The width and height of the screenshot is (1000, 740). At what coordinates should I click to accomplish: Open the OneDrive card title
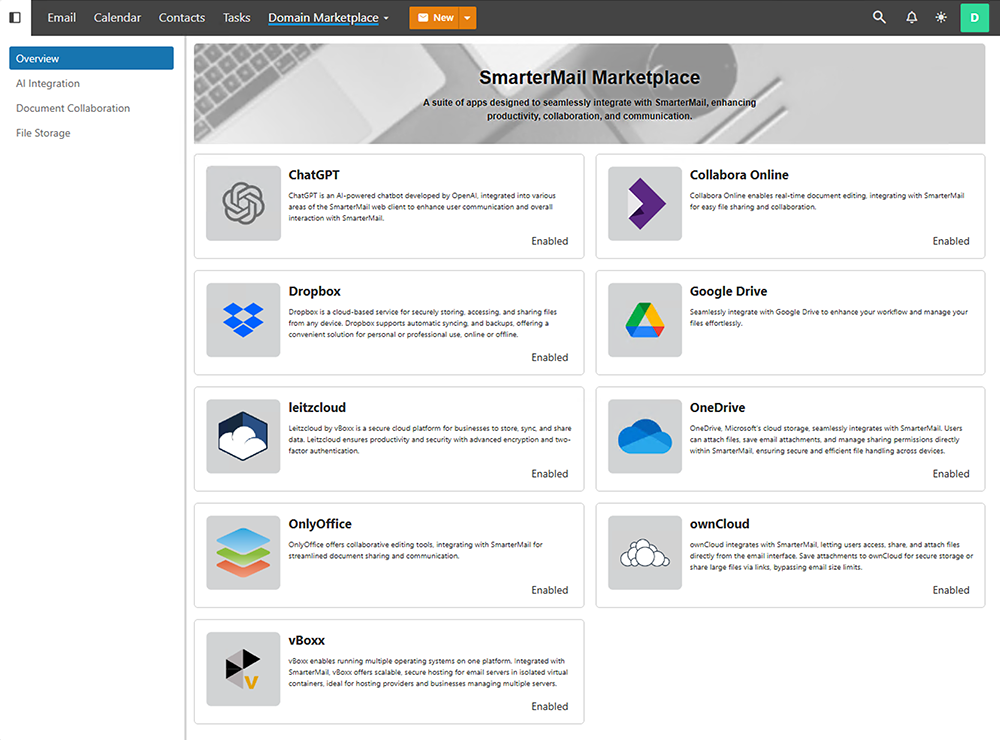tap(717, 407)
